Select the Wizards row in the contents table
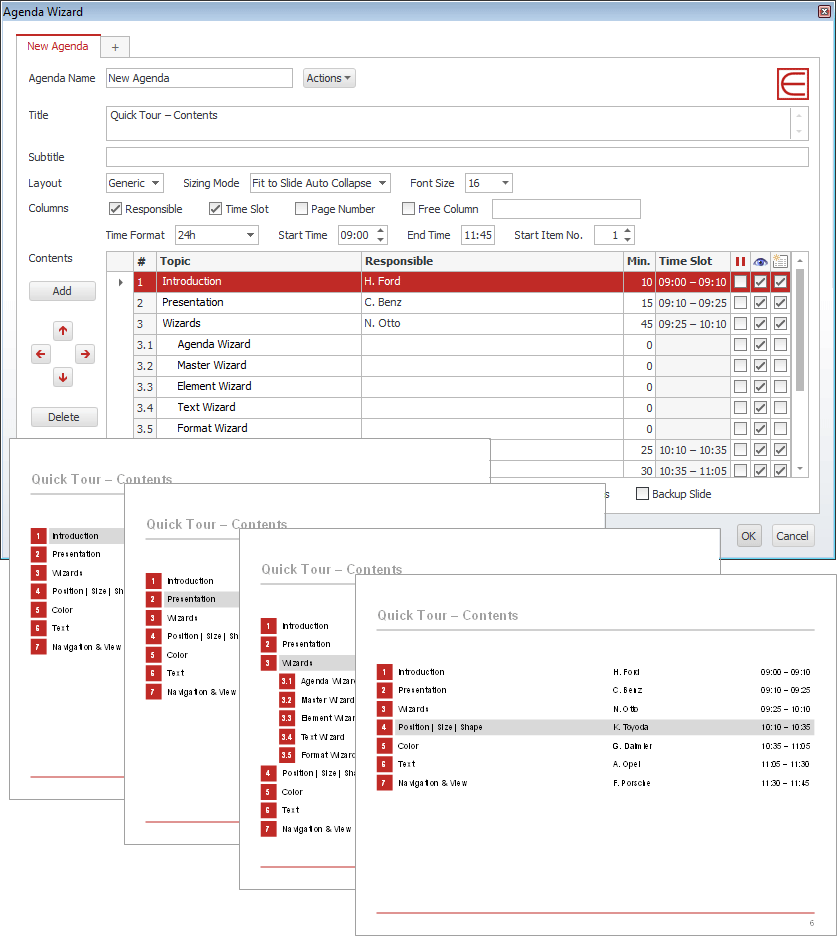The image size is (837, 936). tap(230, 323)
